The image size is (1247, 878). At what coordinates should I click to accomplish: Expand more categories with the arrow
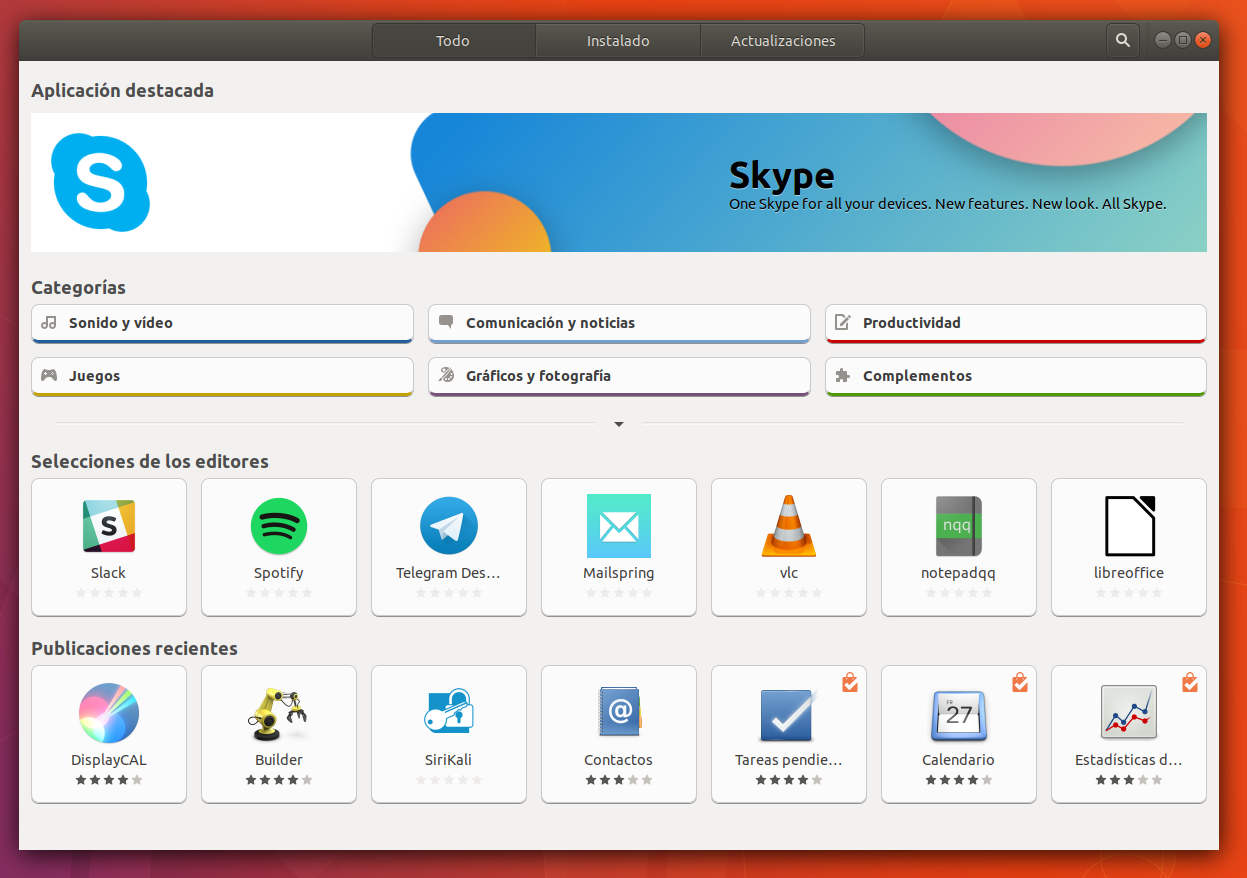[619, 424]
